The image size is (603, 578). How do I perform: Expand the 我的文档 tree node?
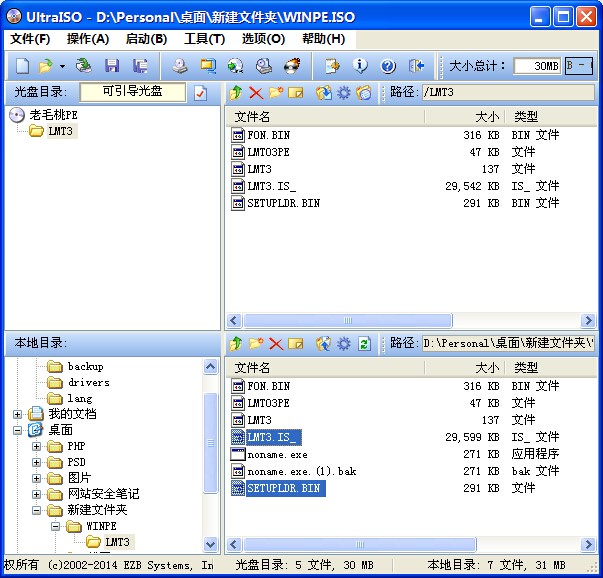coord(17,414)
